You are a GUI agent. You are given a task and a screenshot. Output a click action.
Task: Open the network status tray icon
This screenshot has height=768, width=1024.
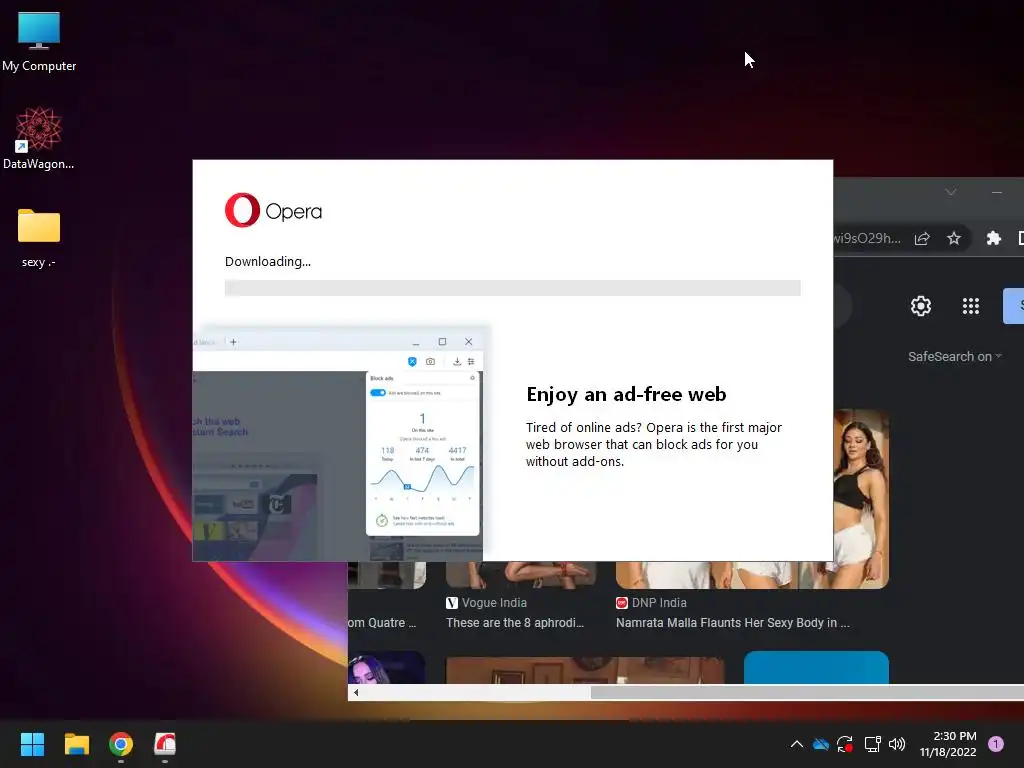coord(872,744)
